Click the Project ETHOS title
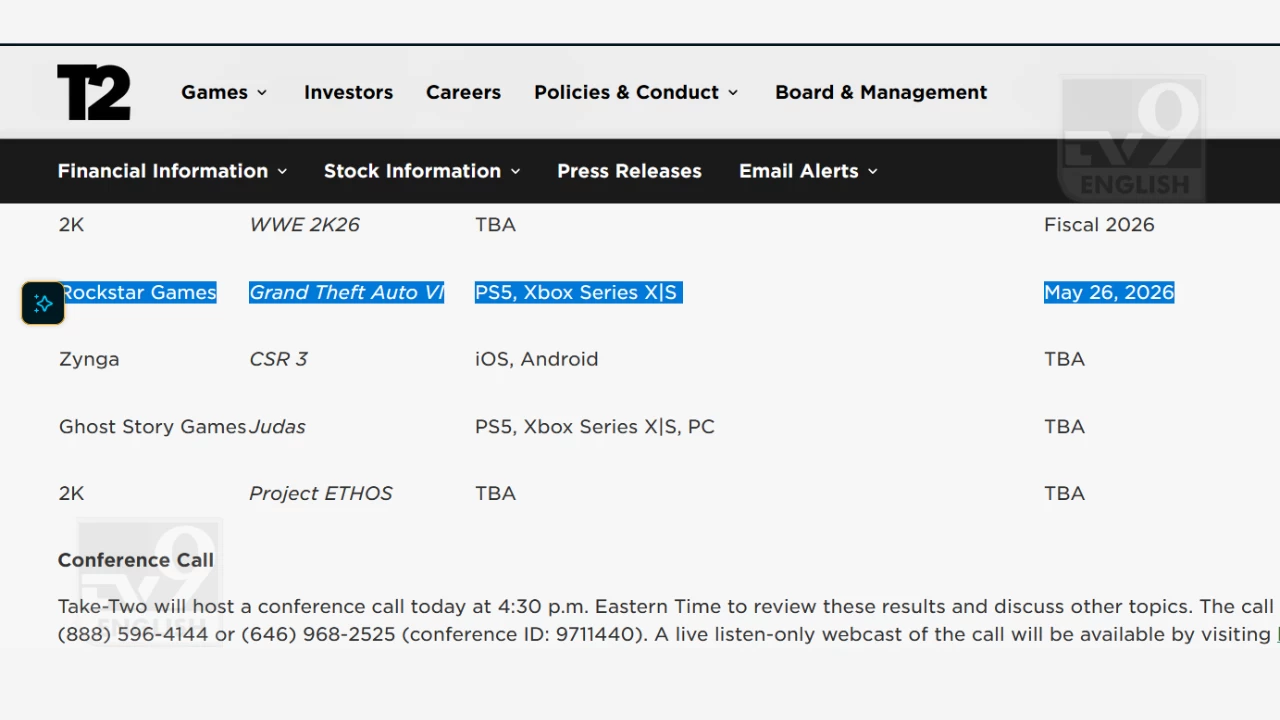1280x720 pixels. pos(320,493)
